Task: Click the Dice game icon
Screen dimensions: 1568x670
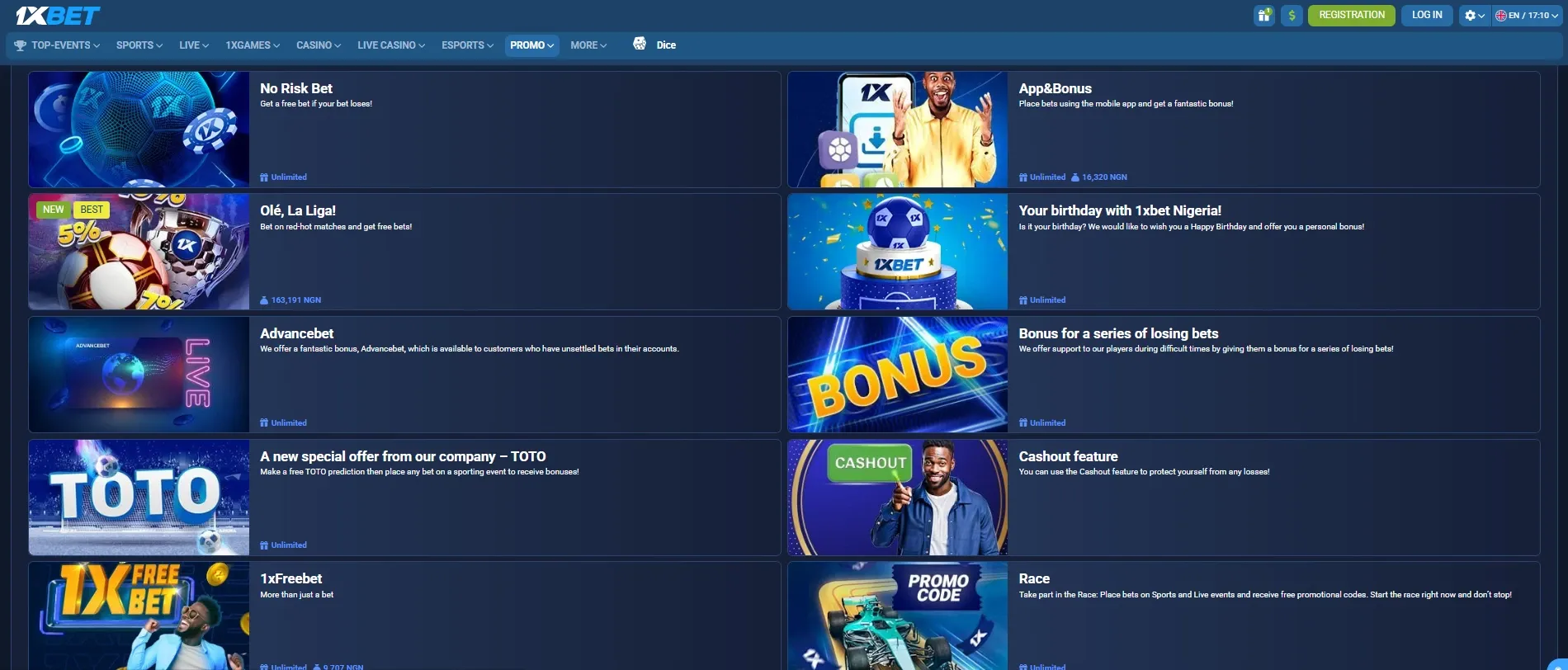Action: click(640, 44)
